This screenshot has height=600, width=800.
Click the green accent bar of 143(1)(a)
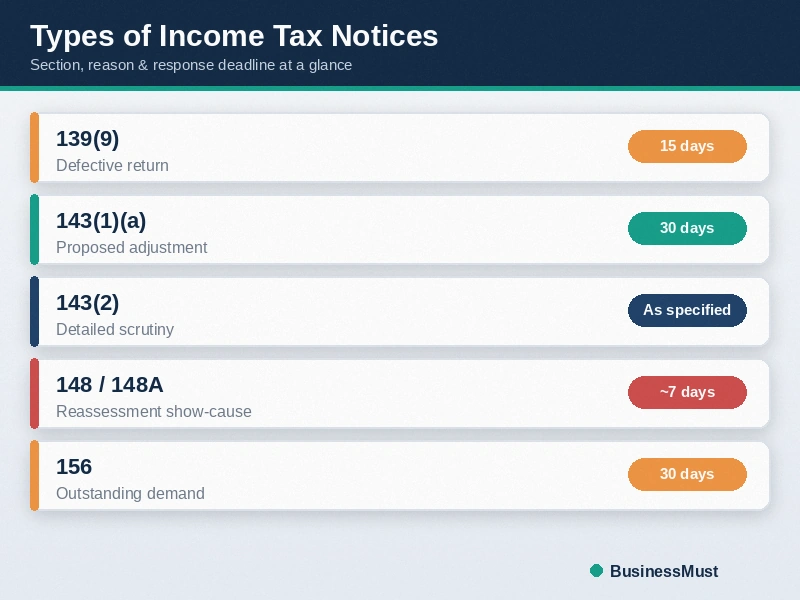pos(34,229)
